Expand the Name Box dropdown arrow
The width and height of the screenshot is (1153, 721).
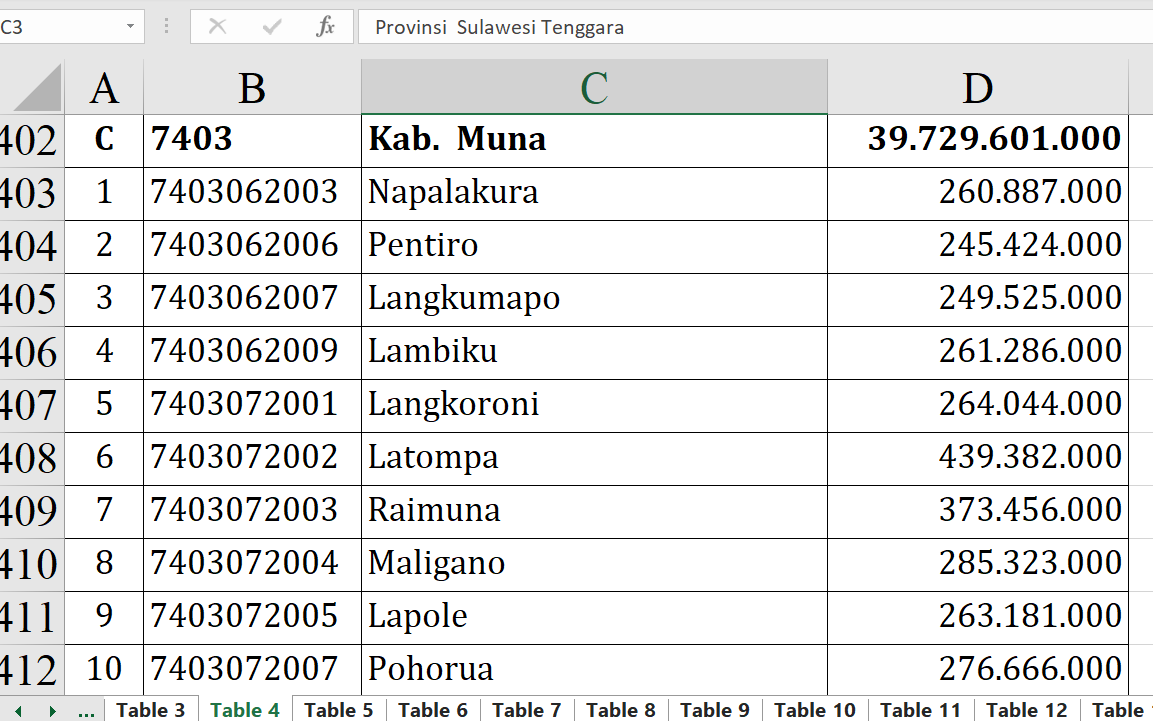130,27
